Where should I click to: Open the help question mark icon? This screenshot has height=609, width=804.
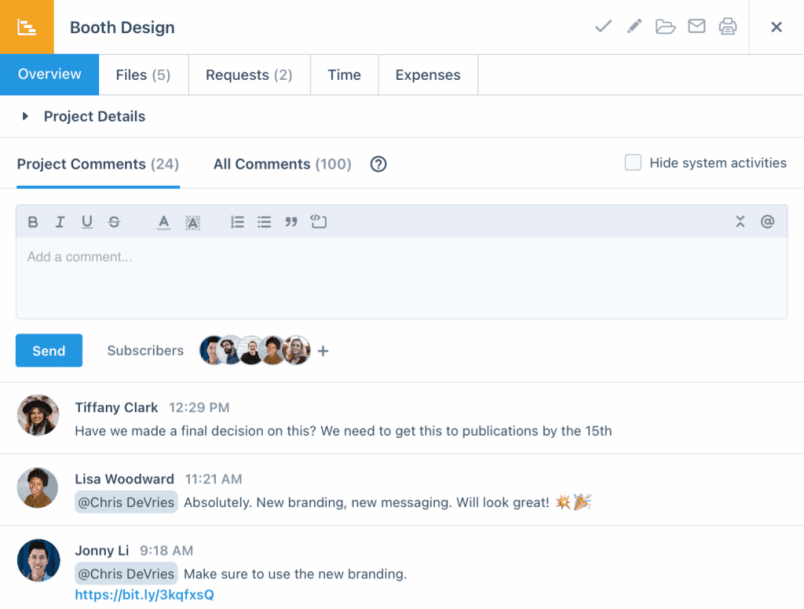(378, 163)
